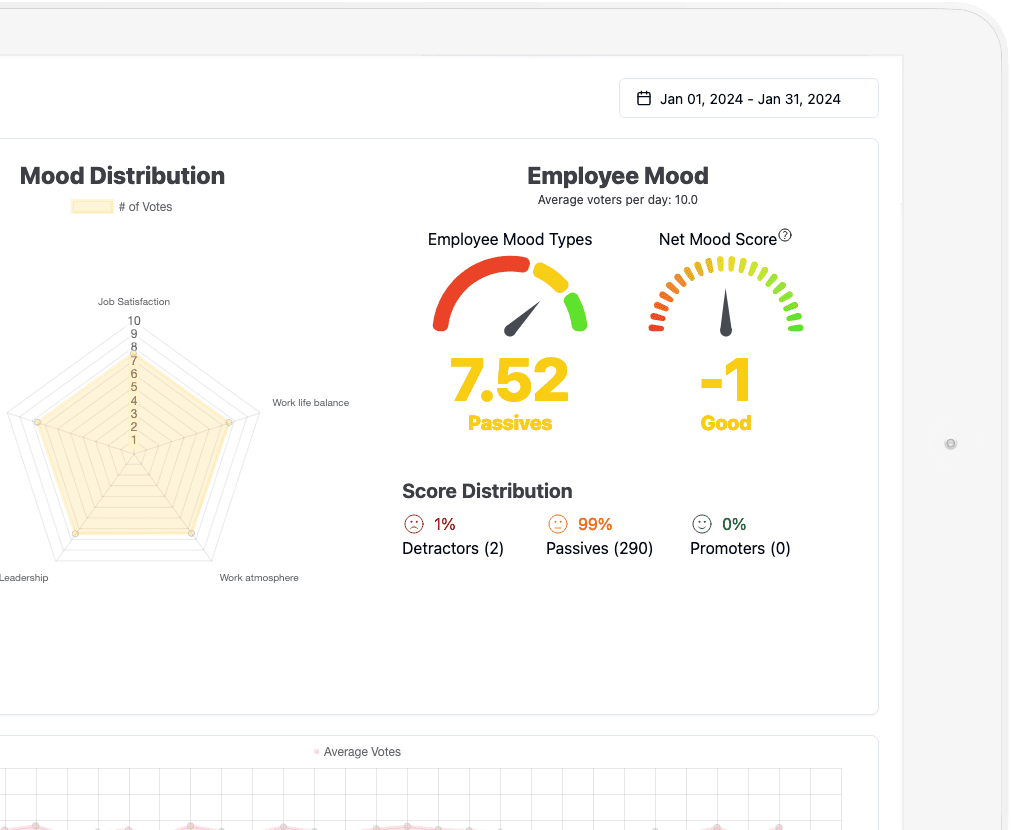
Task: Click the -1 net mood score value
Action: [x=726, y=380]
